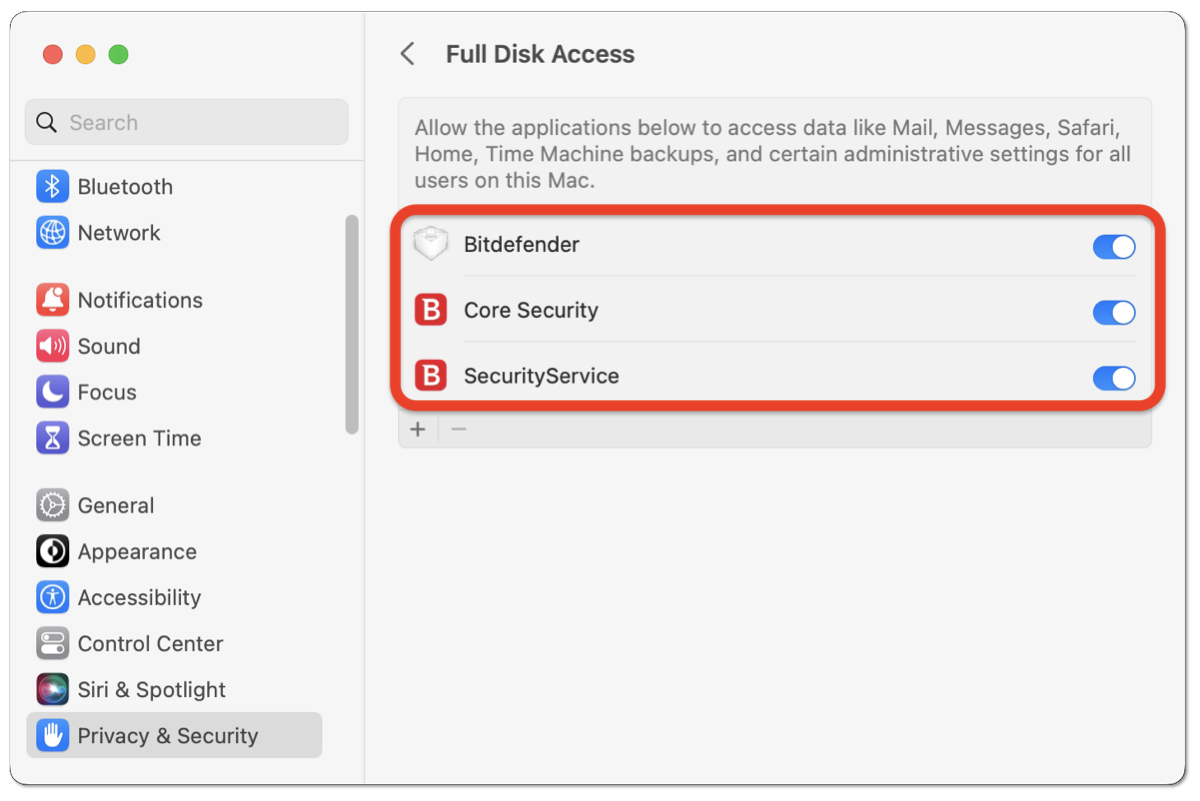
Task: Add an app with the plus button
Action: click(x=418, y=428)
